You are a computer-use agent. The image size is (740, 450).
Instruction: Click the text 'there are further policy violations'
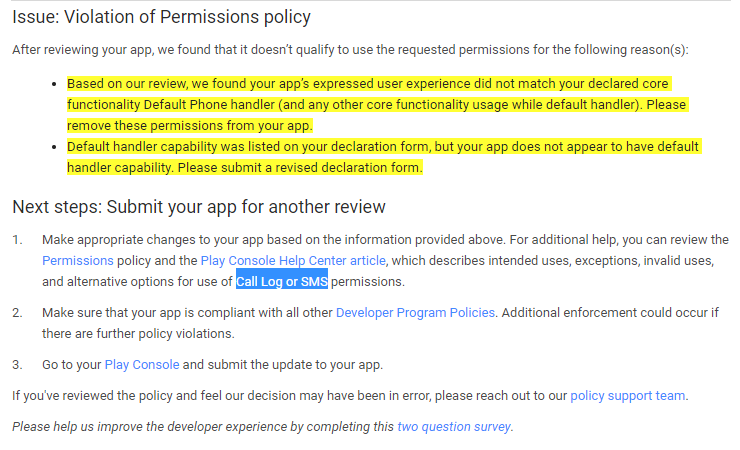click(x=138, y=333)
